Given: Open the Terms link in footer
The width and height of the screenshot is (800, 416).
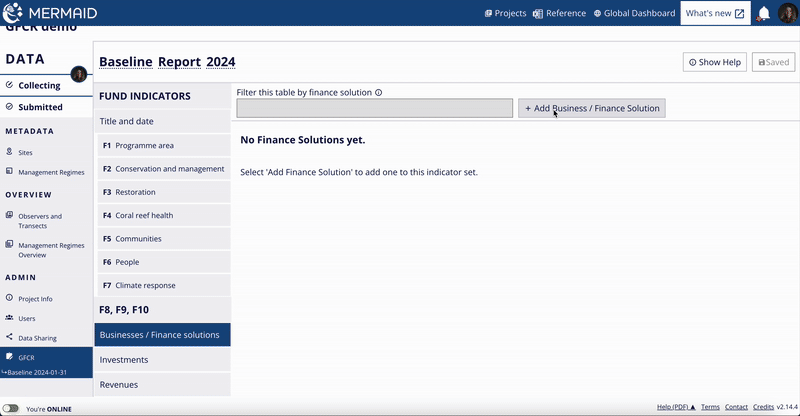Looking at the screenshot, I should point(710,407).
